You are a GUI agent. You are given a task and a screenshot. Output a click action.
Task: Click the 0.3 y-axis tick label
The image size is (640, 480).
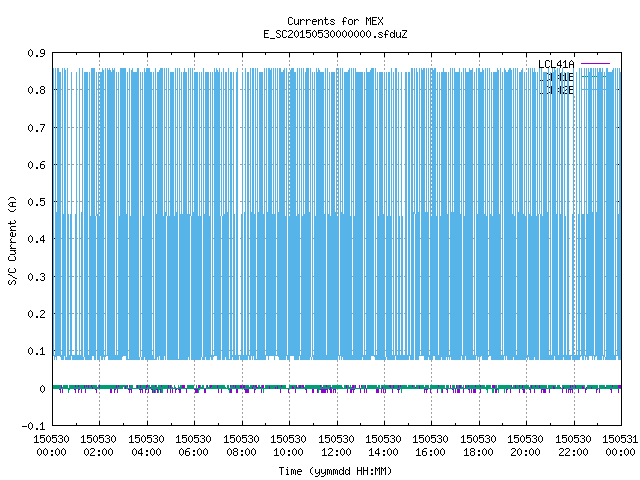click(36, 277)
